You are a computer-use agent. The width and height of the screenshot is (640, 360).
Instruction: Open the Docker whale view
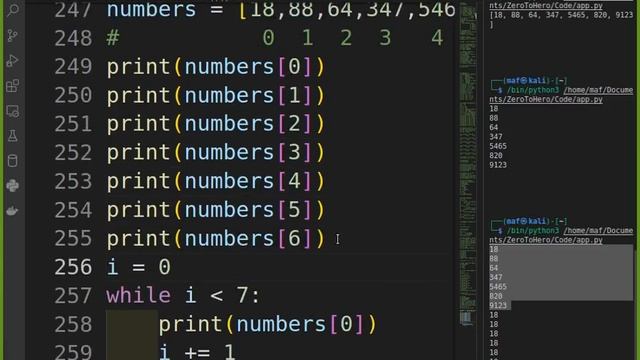point(13,211)
